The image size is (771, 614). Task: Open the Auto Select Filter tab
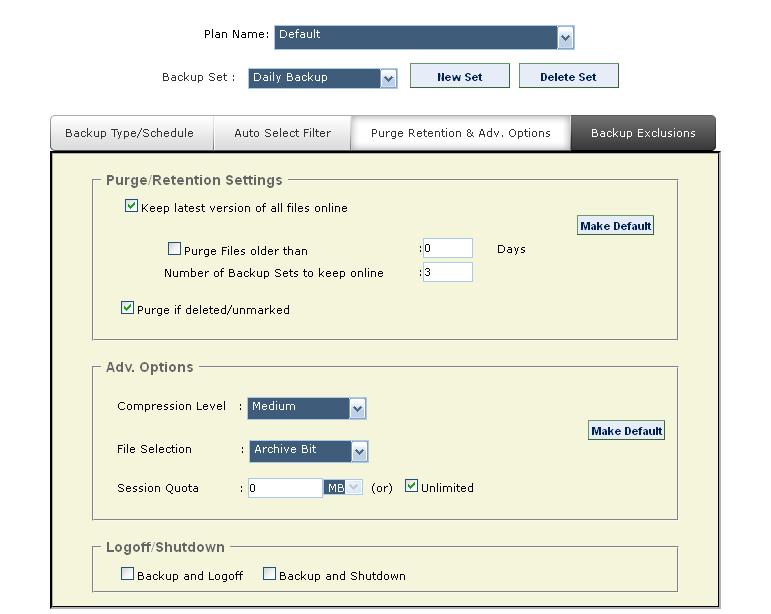coord(282,133)
